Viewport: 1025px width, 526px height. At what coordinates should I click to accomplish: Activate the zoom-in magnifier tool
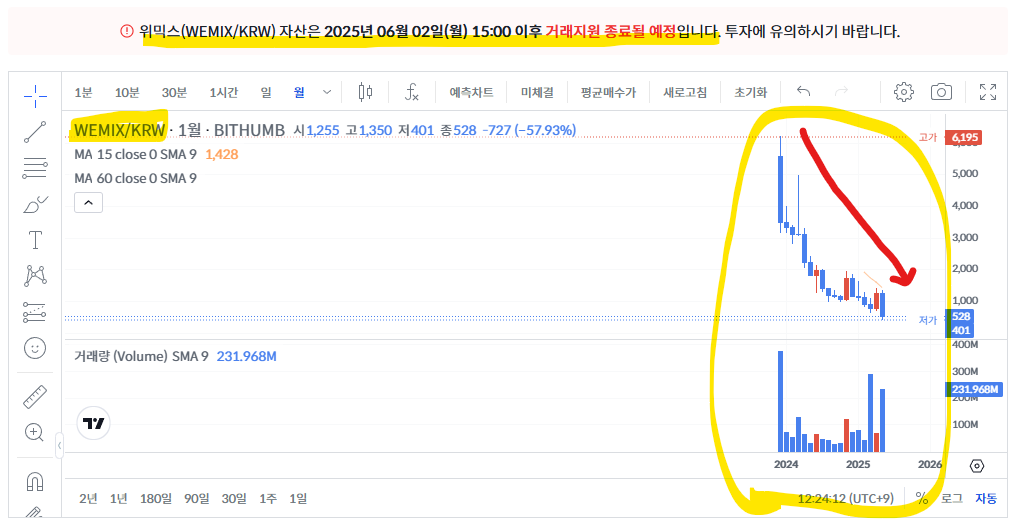click(34, 432)
